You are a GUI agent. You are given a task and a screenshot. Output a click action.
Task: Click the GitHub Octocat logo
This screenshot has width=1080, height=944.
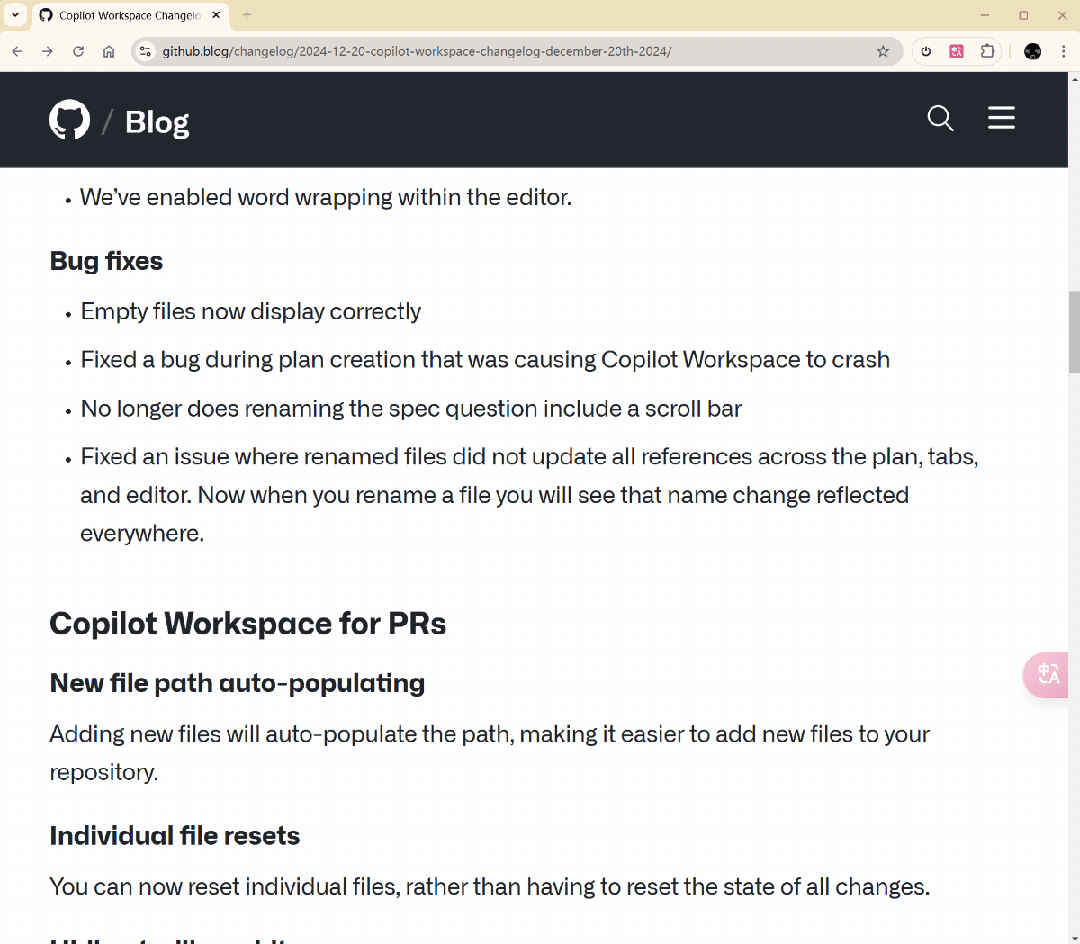[x=69, y=120]
